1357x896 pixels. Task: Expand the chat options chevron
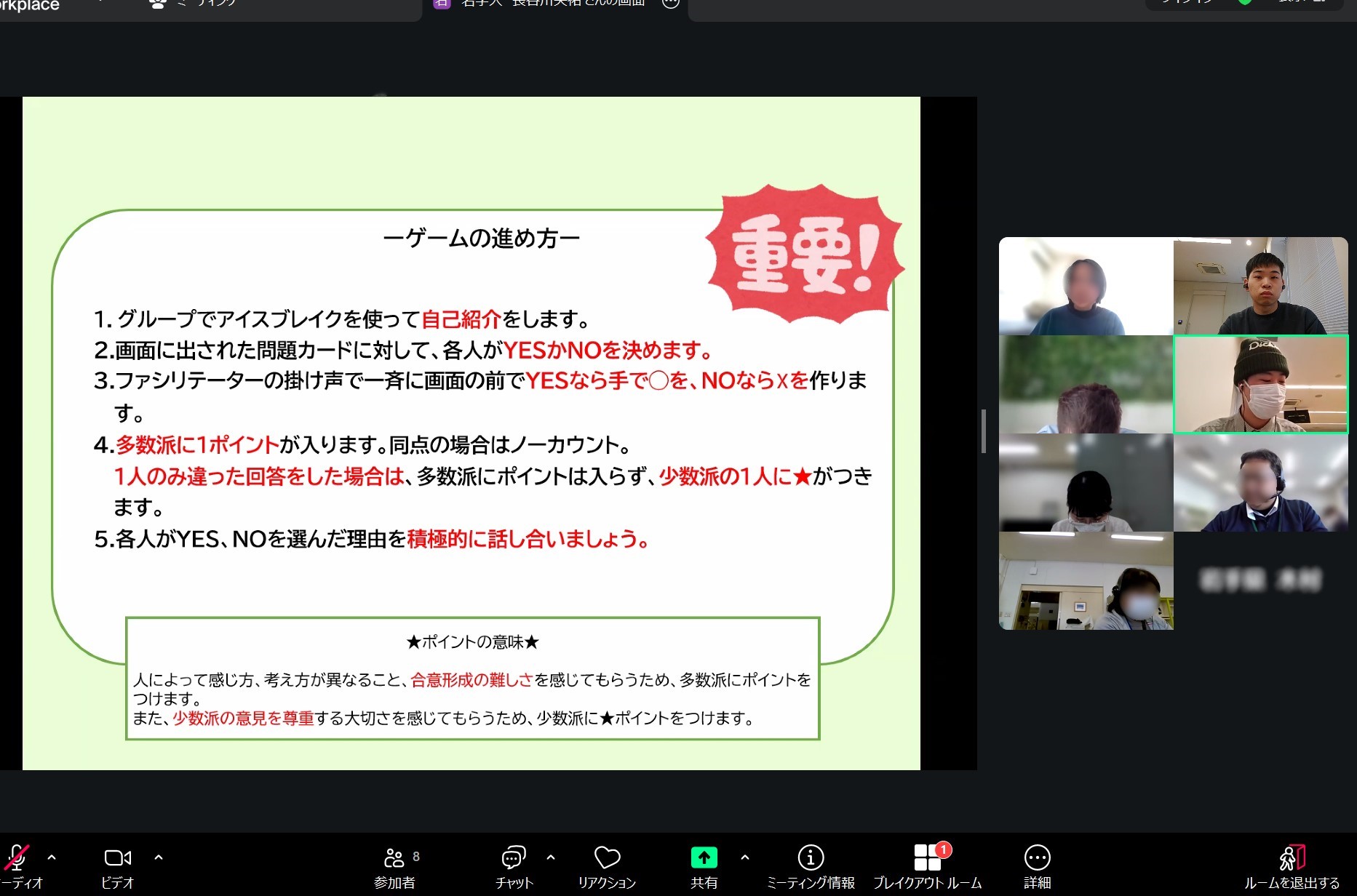click(x=551, y=857)
